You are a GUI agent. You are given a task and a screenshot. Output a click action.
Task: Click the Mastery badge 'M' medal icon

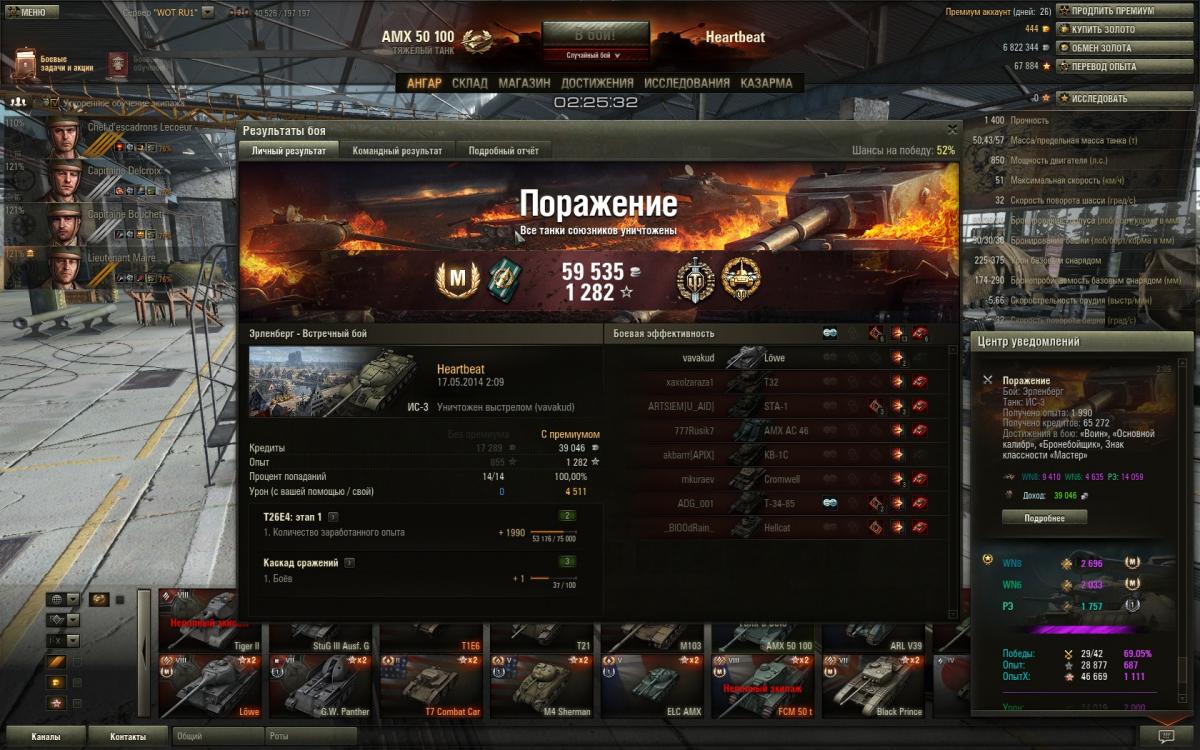[451, 278]
